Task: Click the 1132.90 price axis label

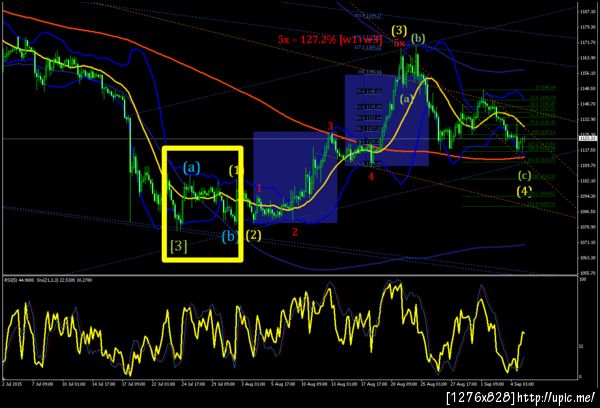Action: pyautogui.click(x=588, y=119)
